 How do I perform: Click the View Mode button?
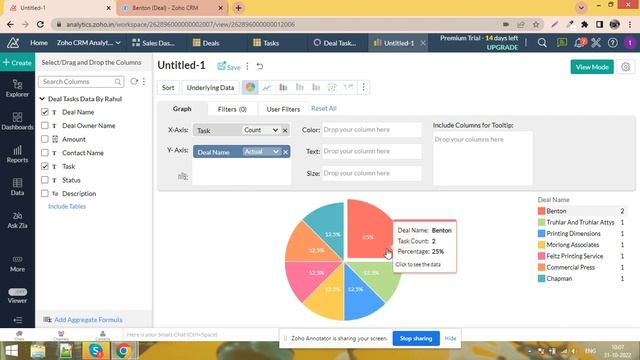[592, 67]
